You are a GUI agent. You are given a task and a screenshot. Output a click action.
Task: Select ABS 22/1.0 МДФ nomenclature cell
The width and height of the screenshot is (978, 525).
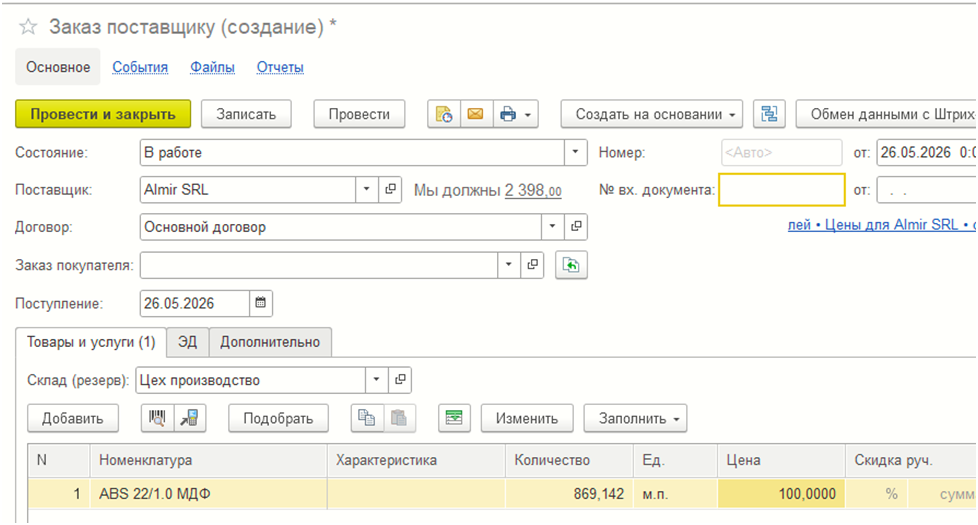(208, 494)
